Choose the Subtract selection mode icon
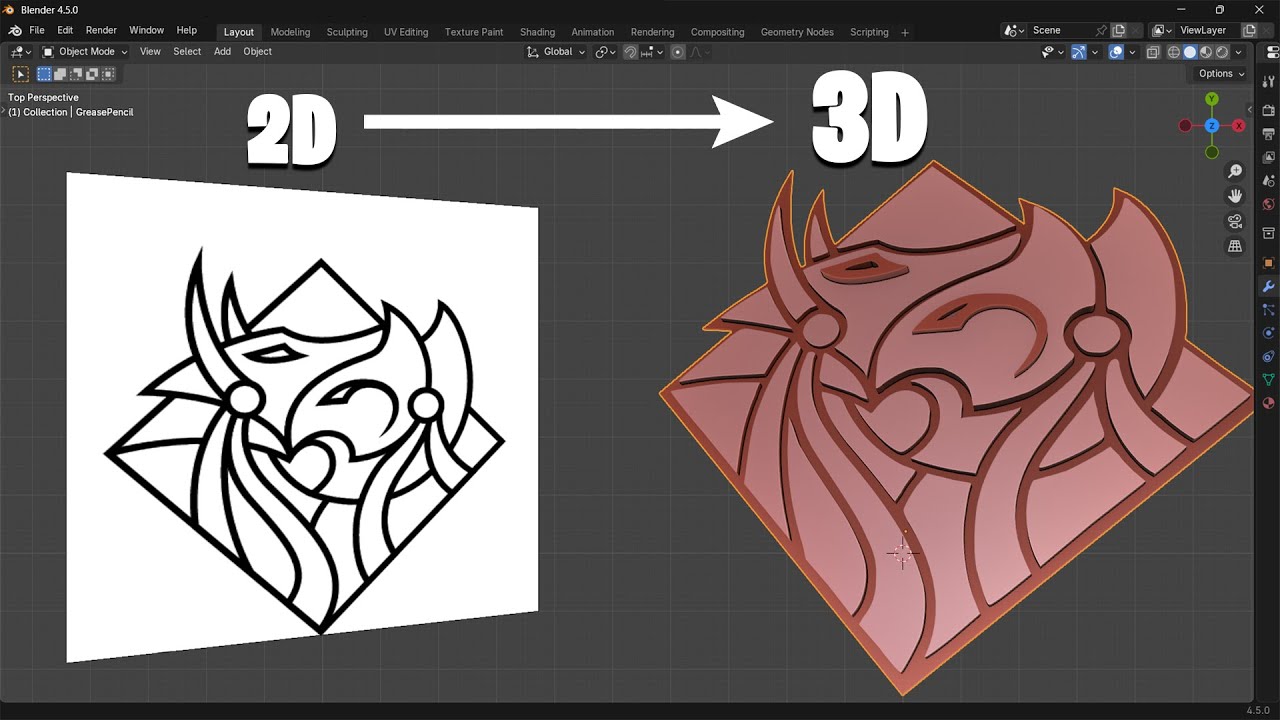This screenshot has width=1280, height=720. 77,74
